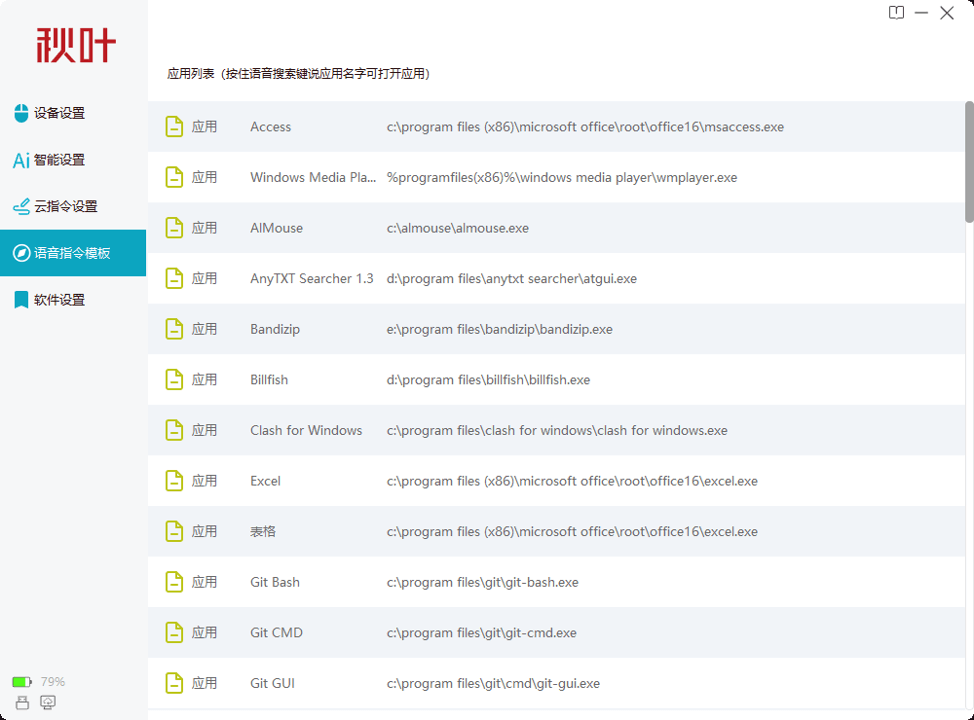The image size is (974, 720).
Task: Click the vertical scrollbar thumb
Action: tap(969, 162)
